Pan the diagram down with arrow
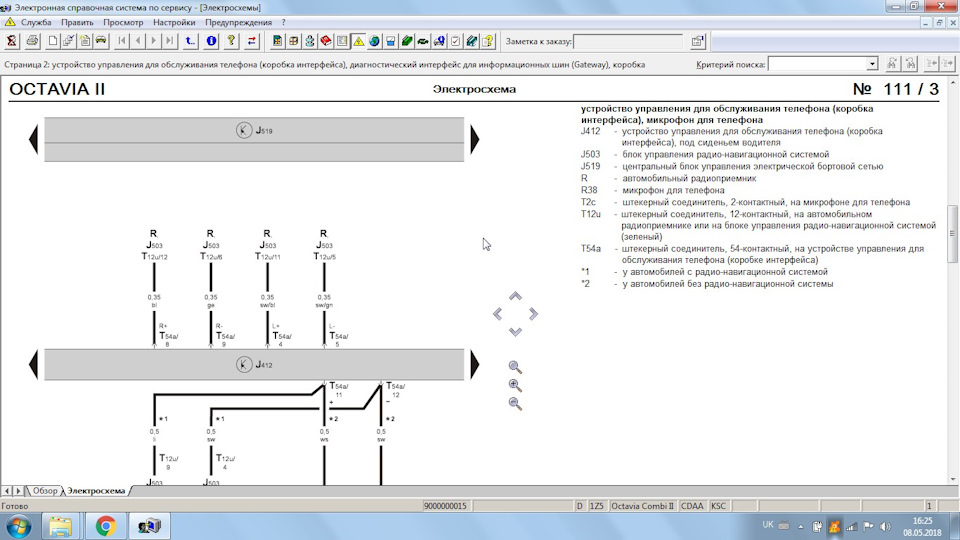This screenshot has width=960, height=540. coord(516,332)
